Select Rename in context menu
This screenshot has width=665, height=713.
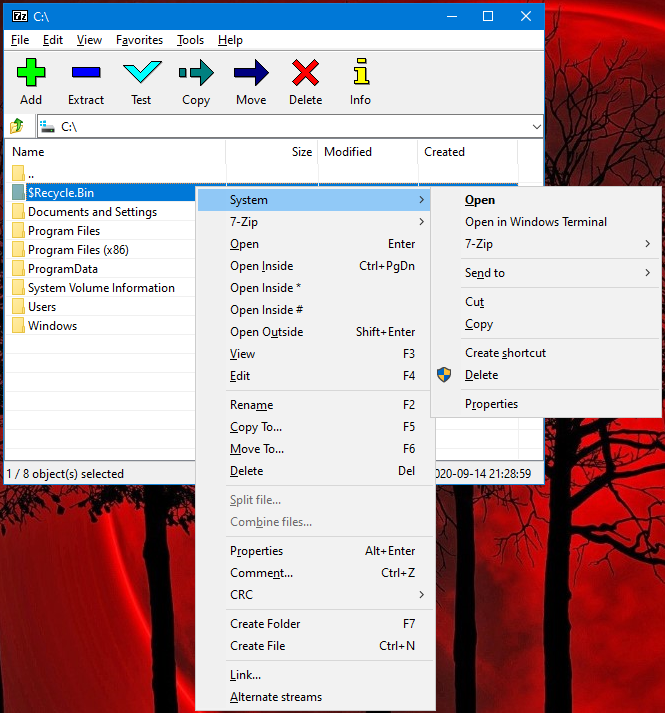pos(315,405)
